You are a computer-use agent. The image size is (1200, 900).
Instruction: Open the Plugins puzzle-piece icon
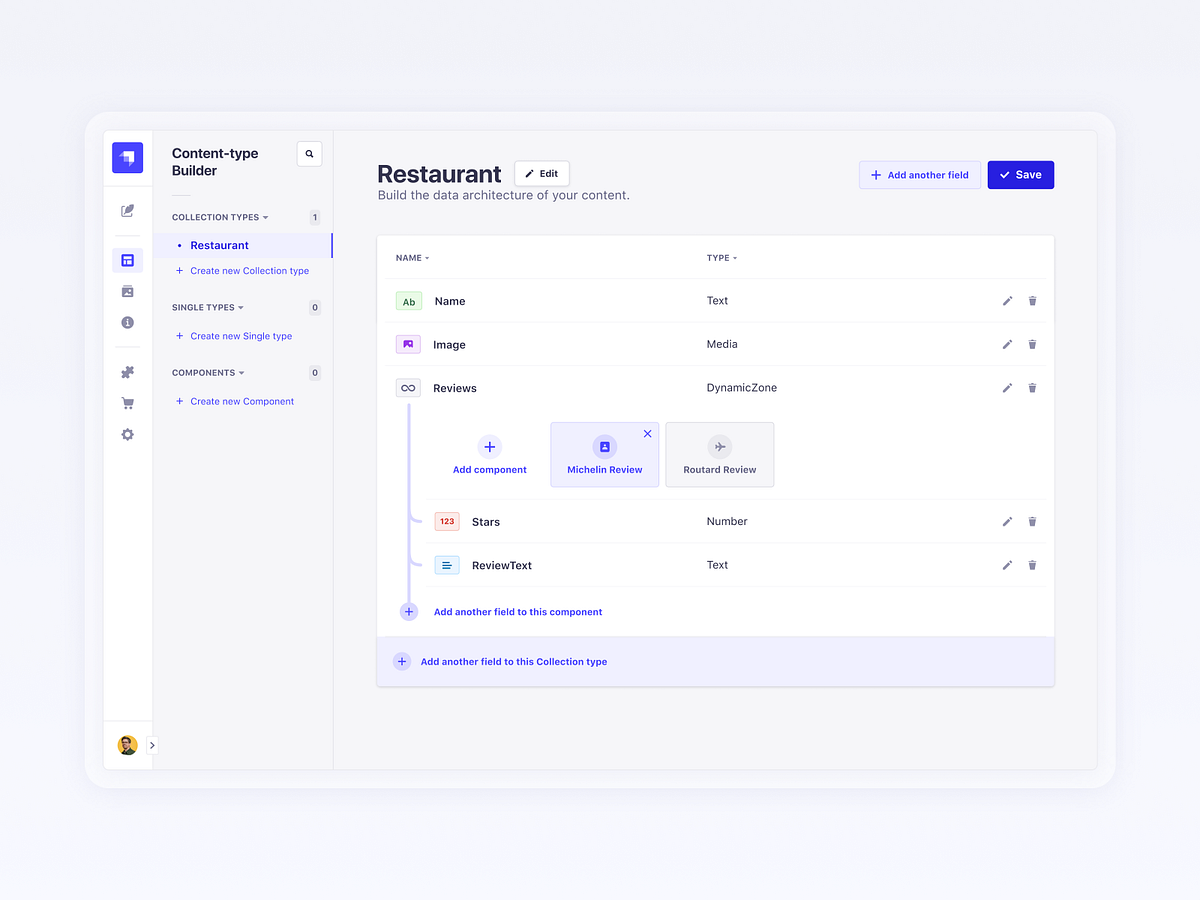point(127,371)
